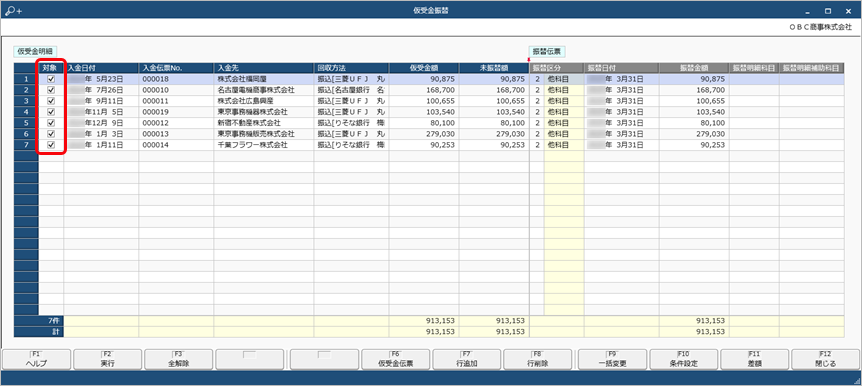Screen dimensions: 862x386
Task: Select row header number 1
Action: point(26,79)
